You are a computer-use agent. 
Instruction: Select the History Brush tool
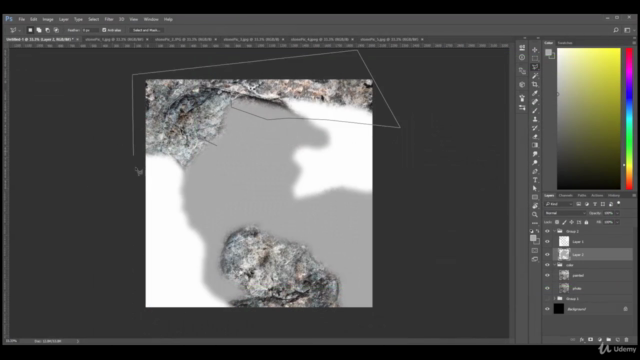pyautogui.click(x=535, y=128)
